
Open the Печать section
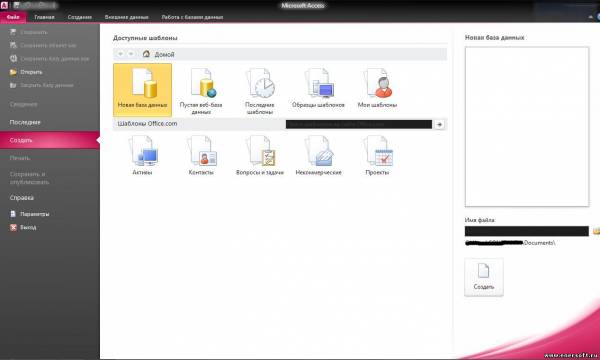pyautogui.click(x=20, y=158)
